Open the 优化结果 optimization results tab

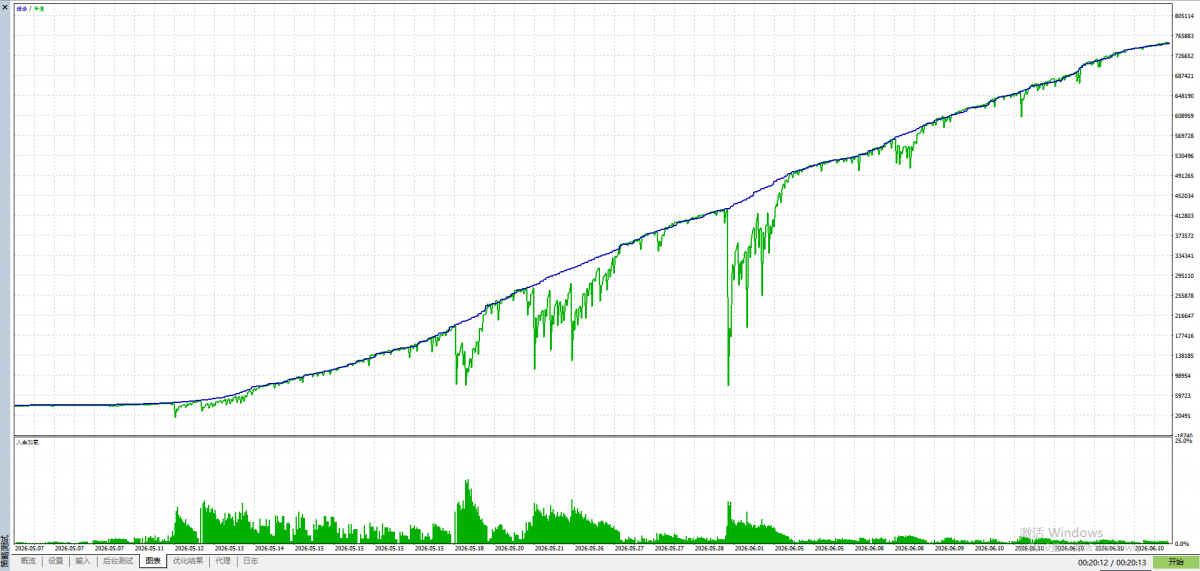click(x=188, y=561)
